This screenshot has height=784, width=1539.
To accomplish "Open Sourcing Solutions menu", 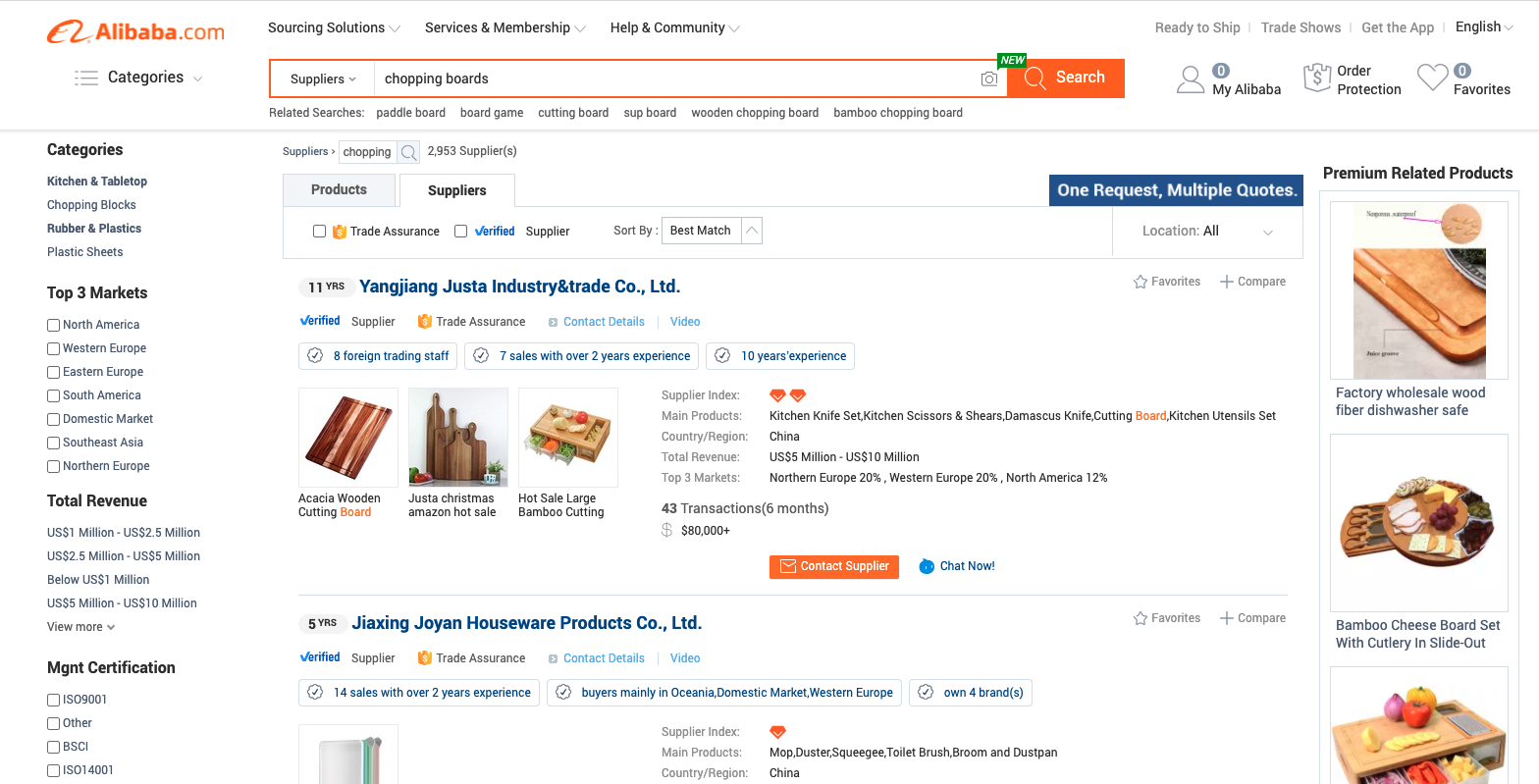I will tap(334, 27).
